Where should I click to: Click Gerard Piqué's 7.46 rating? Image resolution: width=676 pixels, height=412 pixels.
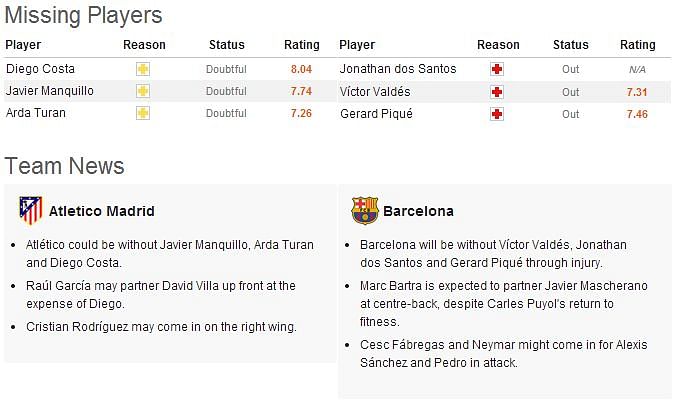(637, 114)
